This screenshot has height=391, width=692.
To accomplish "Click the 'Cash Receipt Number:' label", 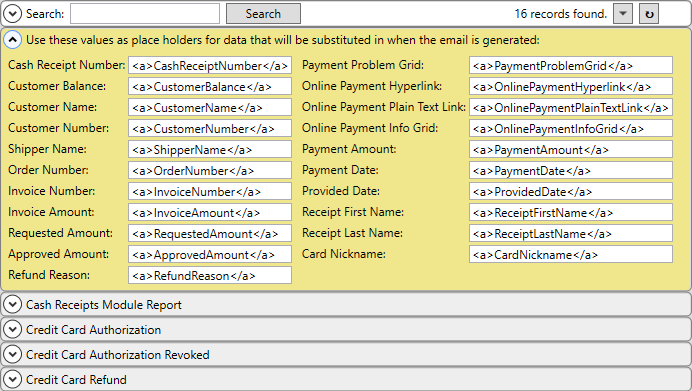I will pyautogui.click(x=67, y=65).
